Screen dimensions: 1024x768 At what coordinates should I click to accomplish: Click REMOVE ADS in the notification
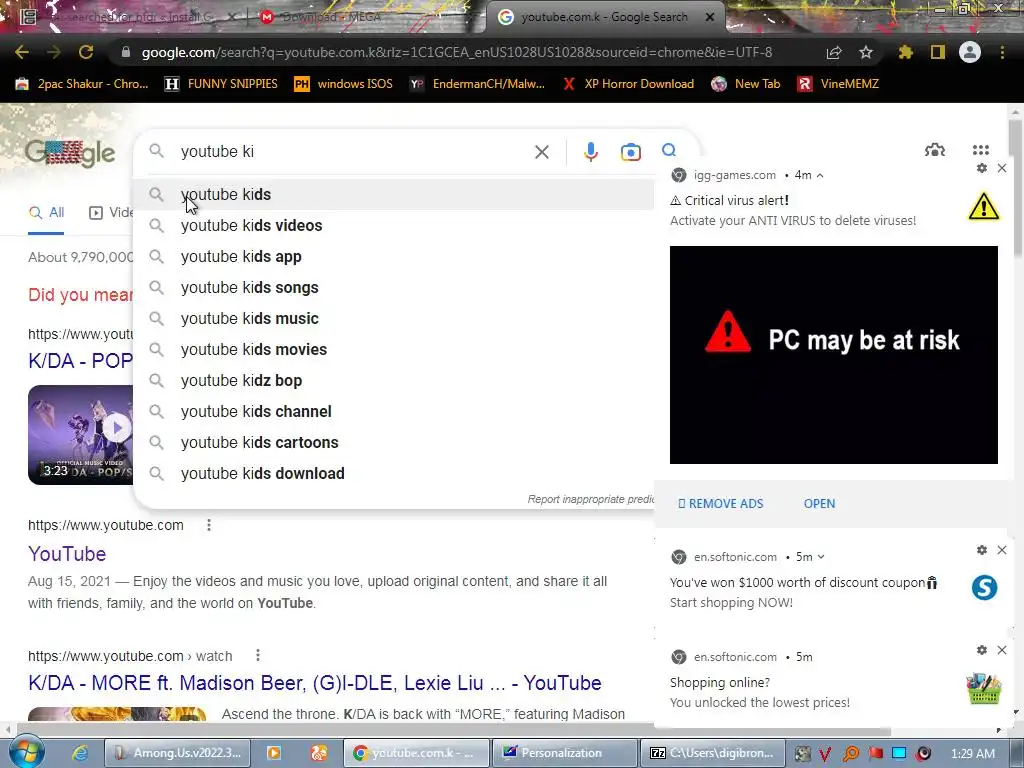coord(720,504)
